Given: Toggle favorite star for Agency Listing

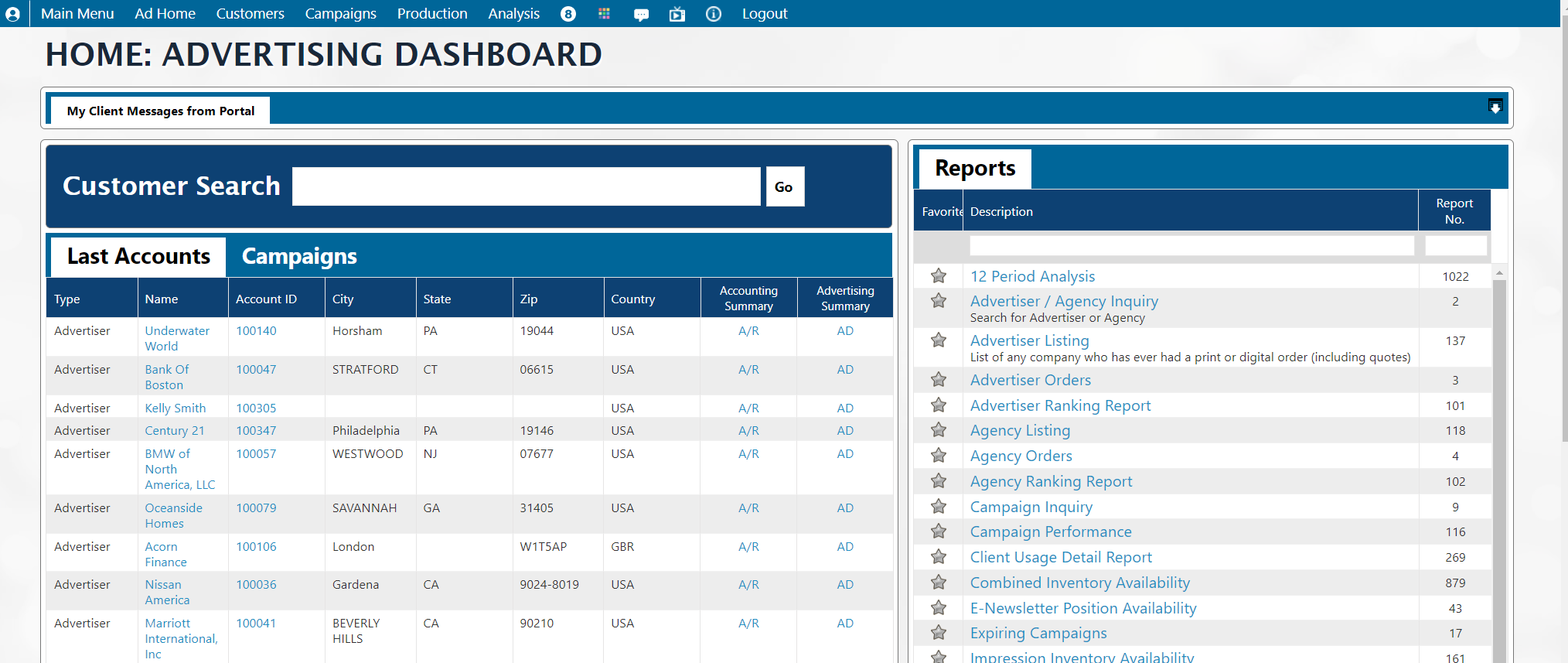Looking at the screenshot, I should click(939, 430).
